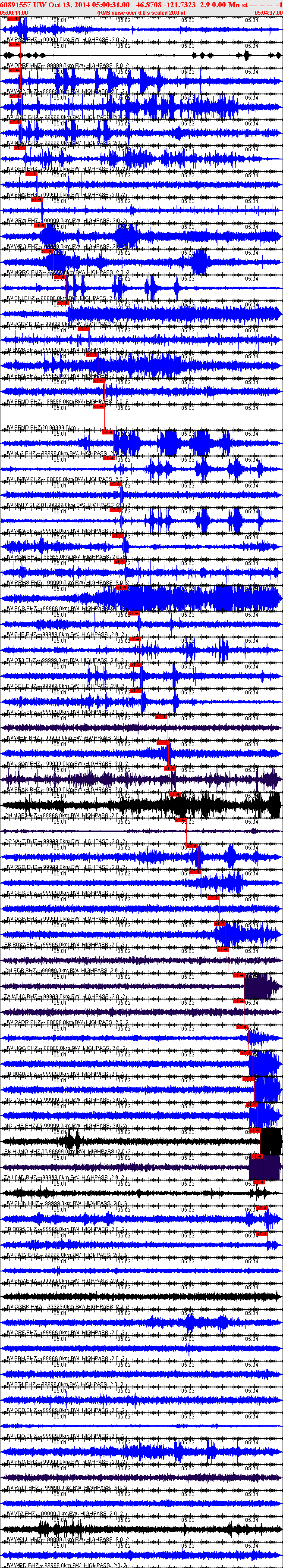283x1568 pixels.
Task: Select the "UW WPO EHZ" station label
Action: (x=21, y=247)
